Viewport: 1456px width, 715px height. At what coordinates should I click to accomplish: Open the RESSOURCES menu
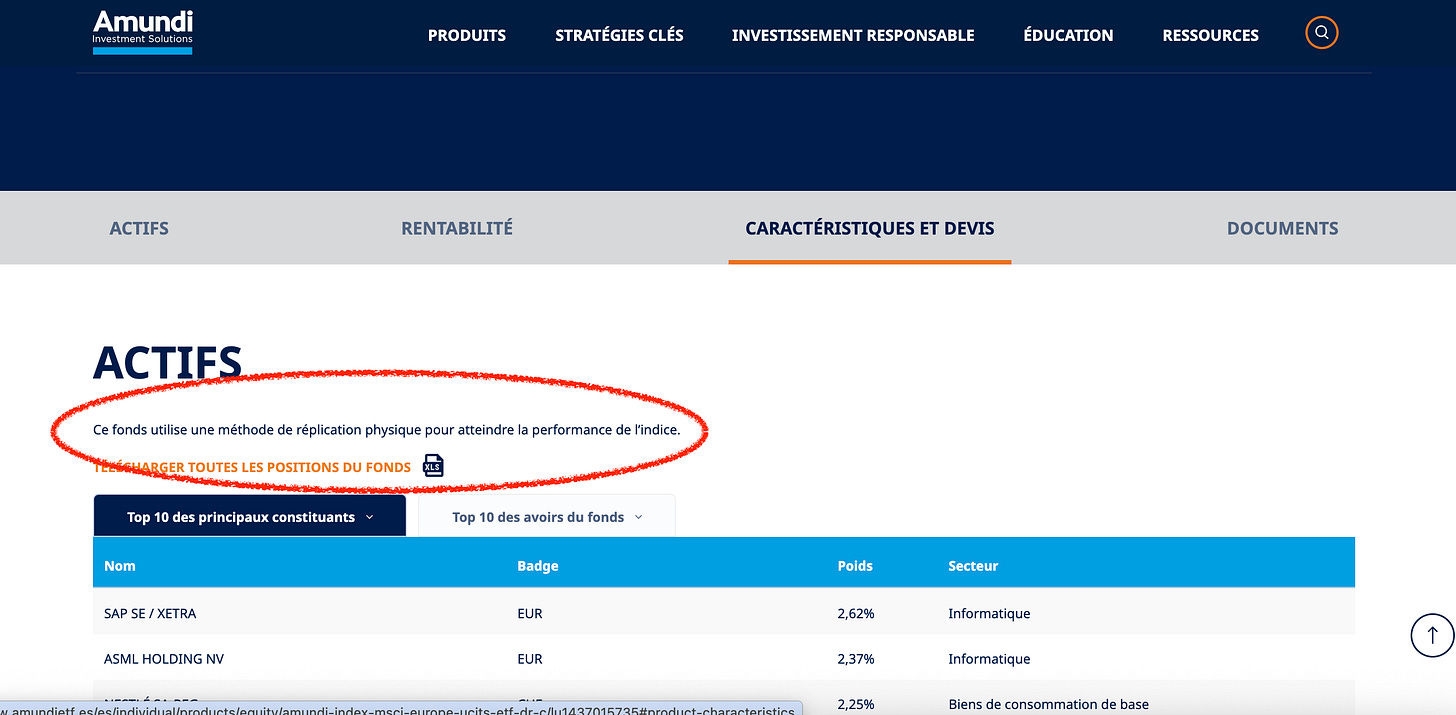coord(1210,35)
